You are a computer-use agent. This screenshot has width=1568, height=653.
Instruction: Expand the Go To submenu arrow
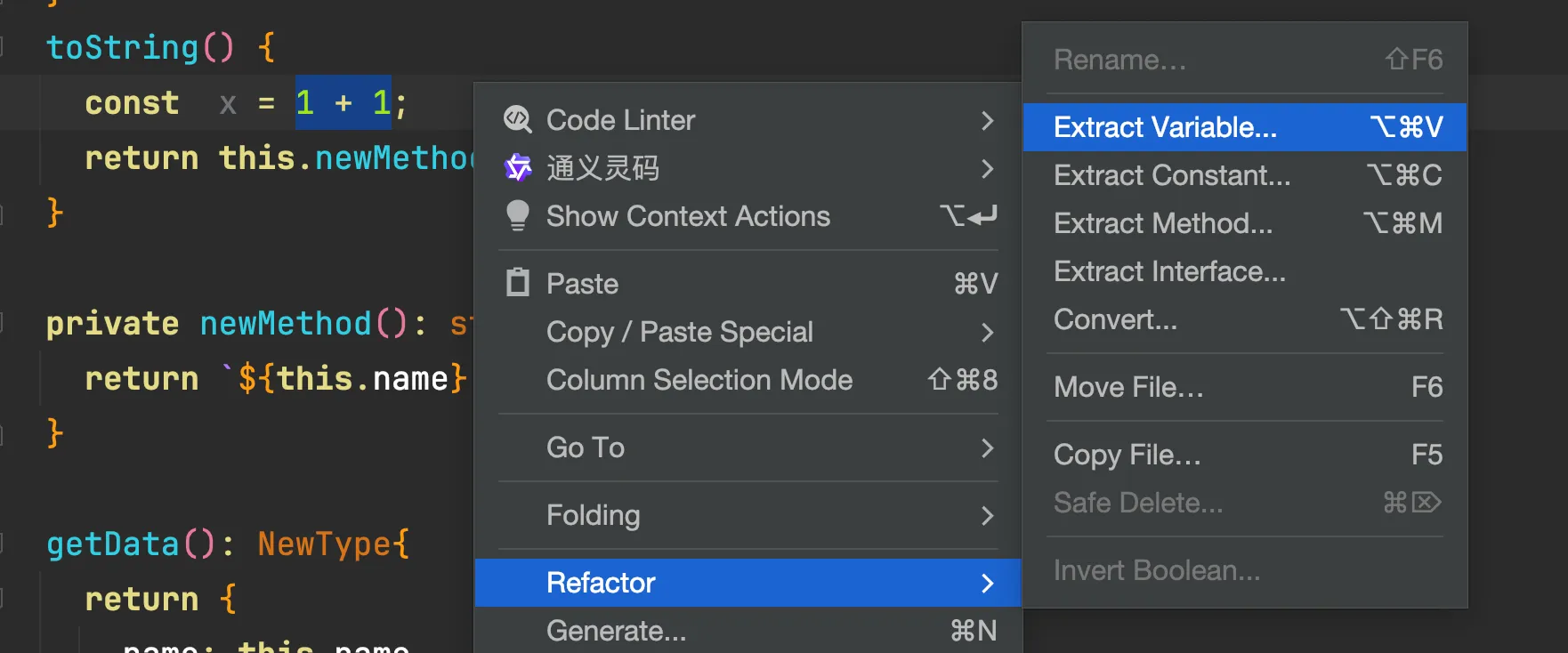tap(987, 447)
